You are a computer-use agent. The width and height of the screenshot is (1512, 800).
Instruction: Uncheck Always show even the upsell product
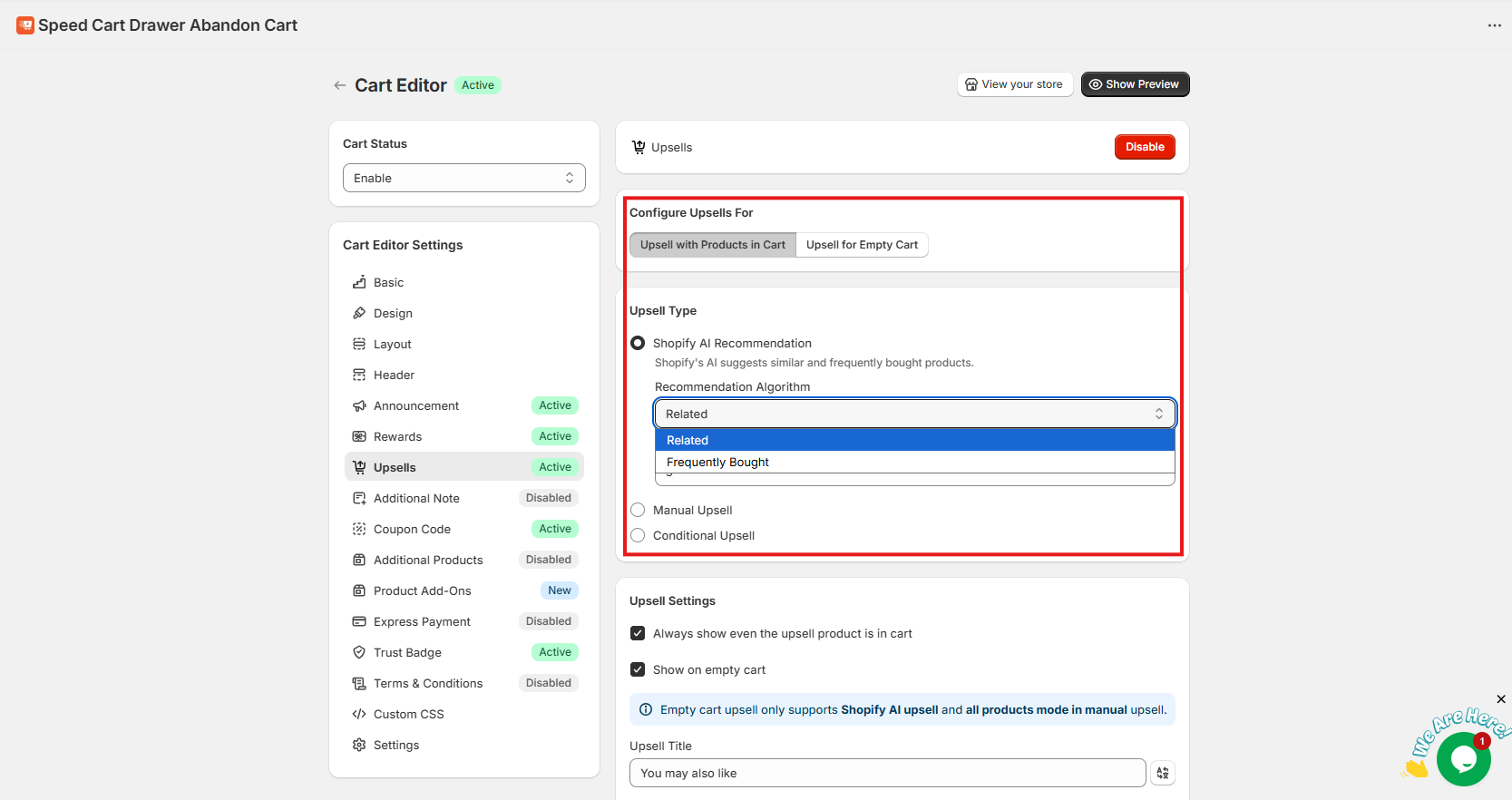(x=638, y=633)
